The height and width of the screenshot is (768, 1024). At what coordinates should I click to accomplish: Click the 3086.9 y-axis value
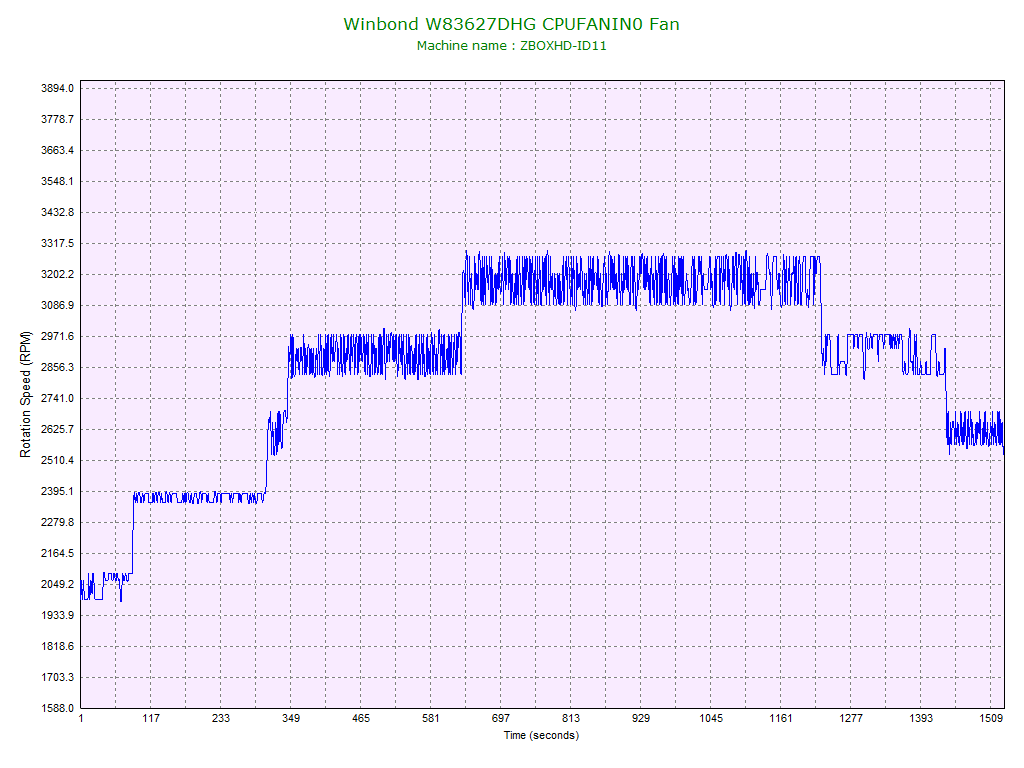point(57,306)
